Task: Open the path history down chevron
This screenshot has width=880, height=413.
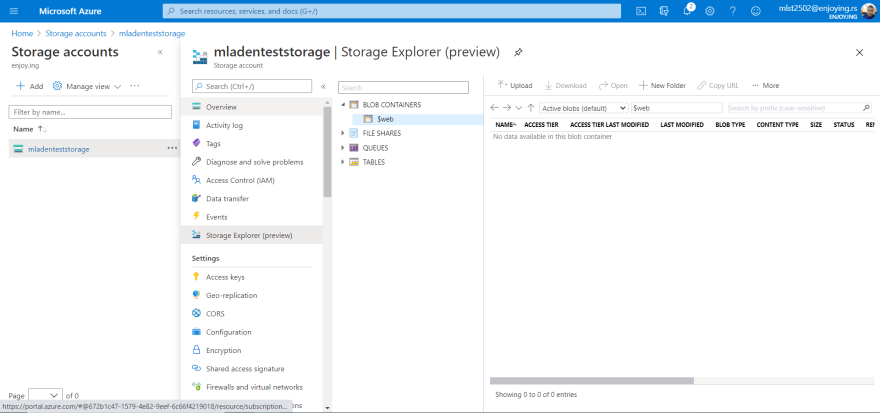Action: tap(519, 108)
